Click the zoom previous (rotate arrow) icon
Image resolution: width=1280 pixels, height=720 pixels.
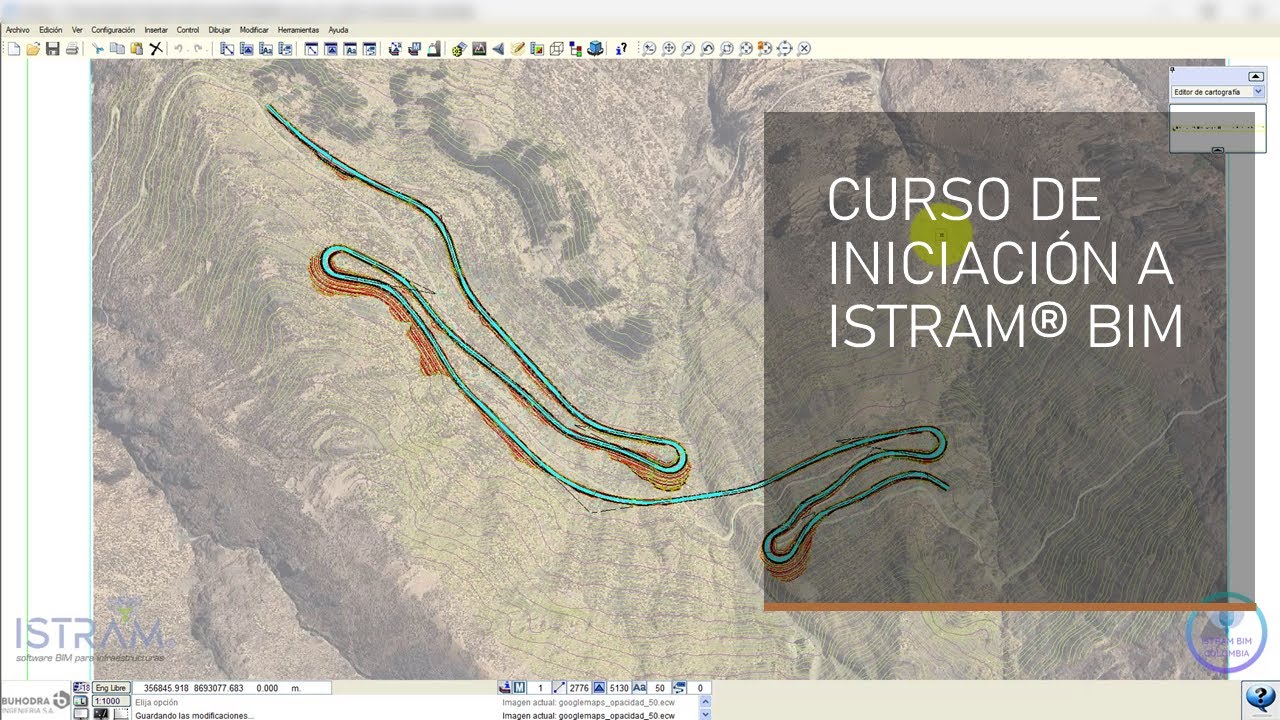pyautogui.click(x=707, y=48)
